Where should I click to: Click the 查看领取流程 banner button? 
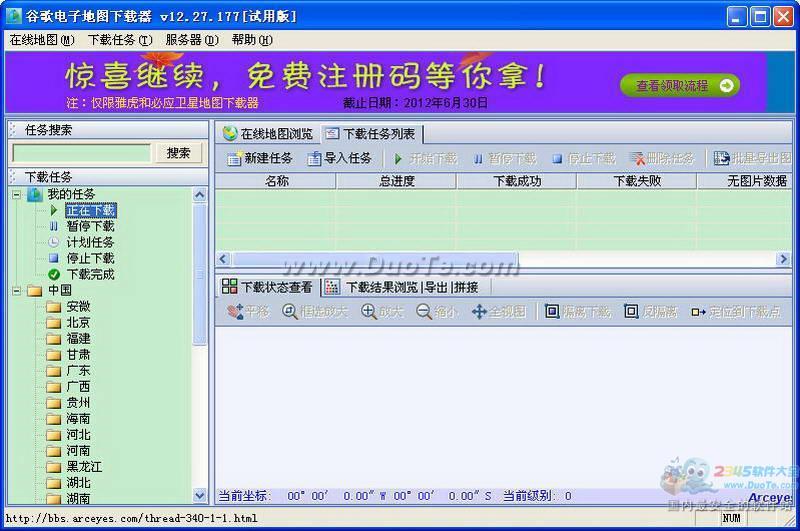680,86
